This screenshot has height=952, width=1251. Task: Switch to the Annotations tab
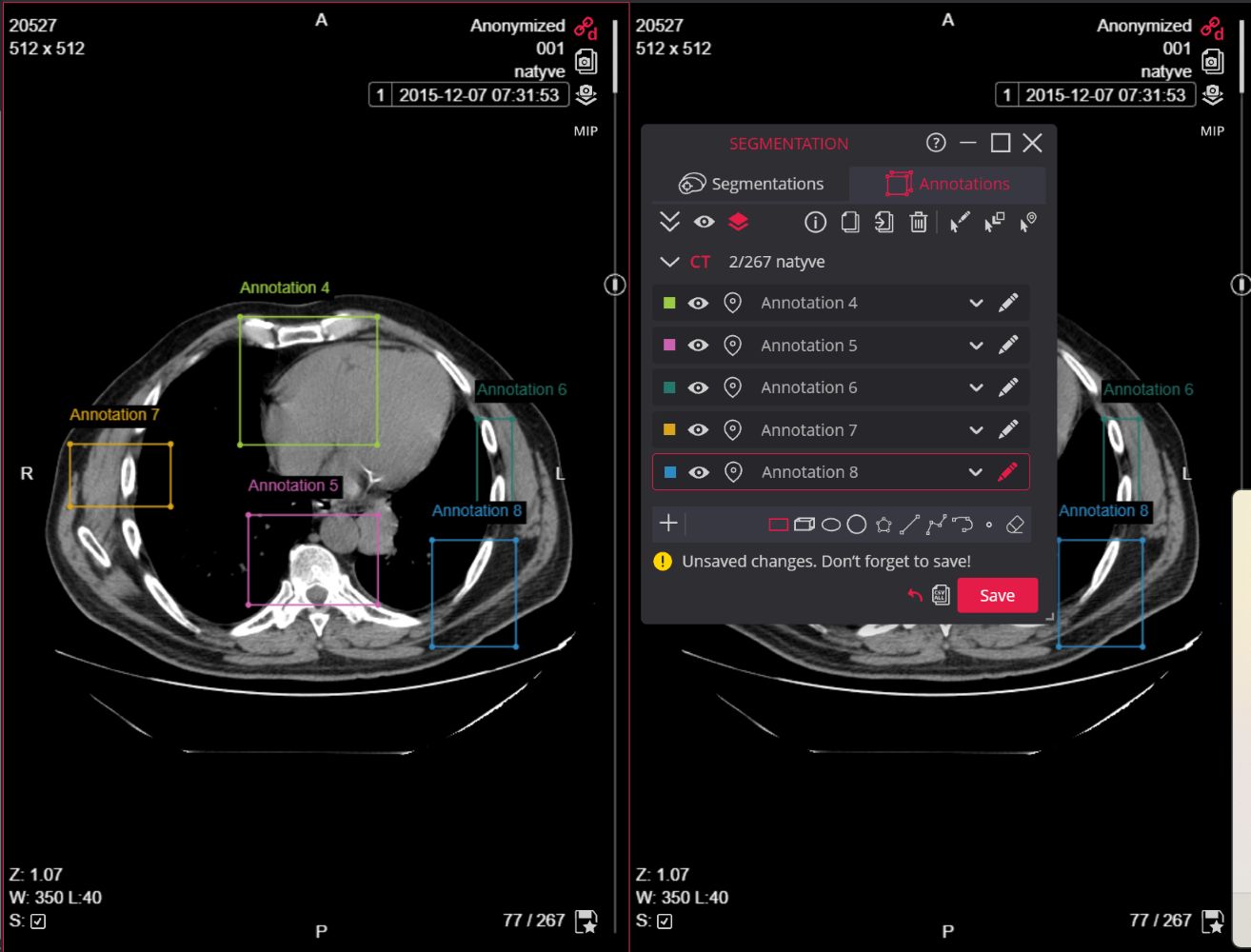click(947, 184)
